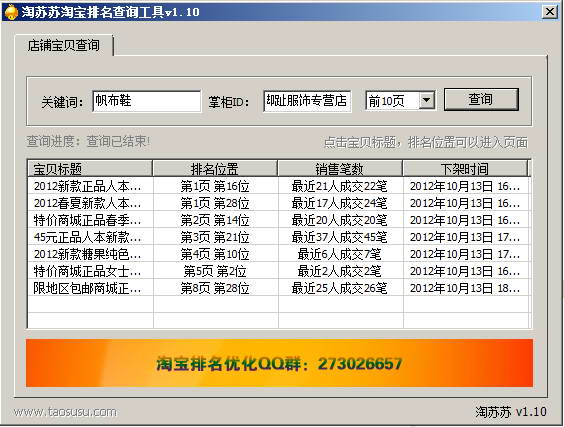This screenshot has height=427, width=564.
Task: Select cell 最近37人成交45笔
Action: (x=339, y=237)
